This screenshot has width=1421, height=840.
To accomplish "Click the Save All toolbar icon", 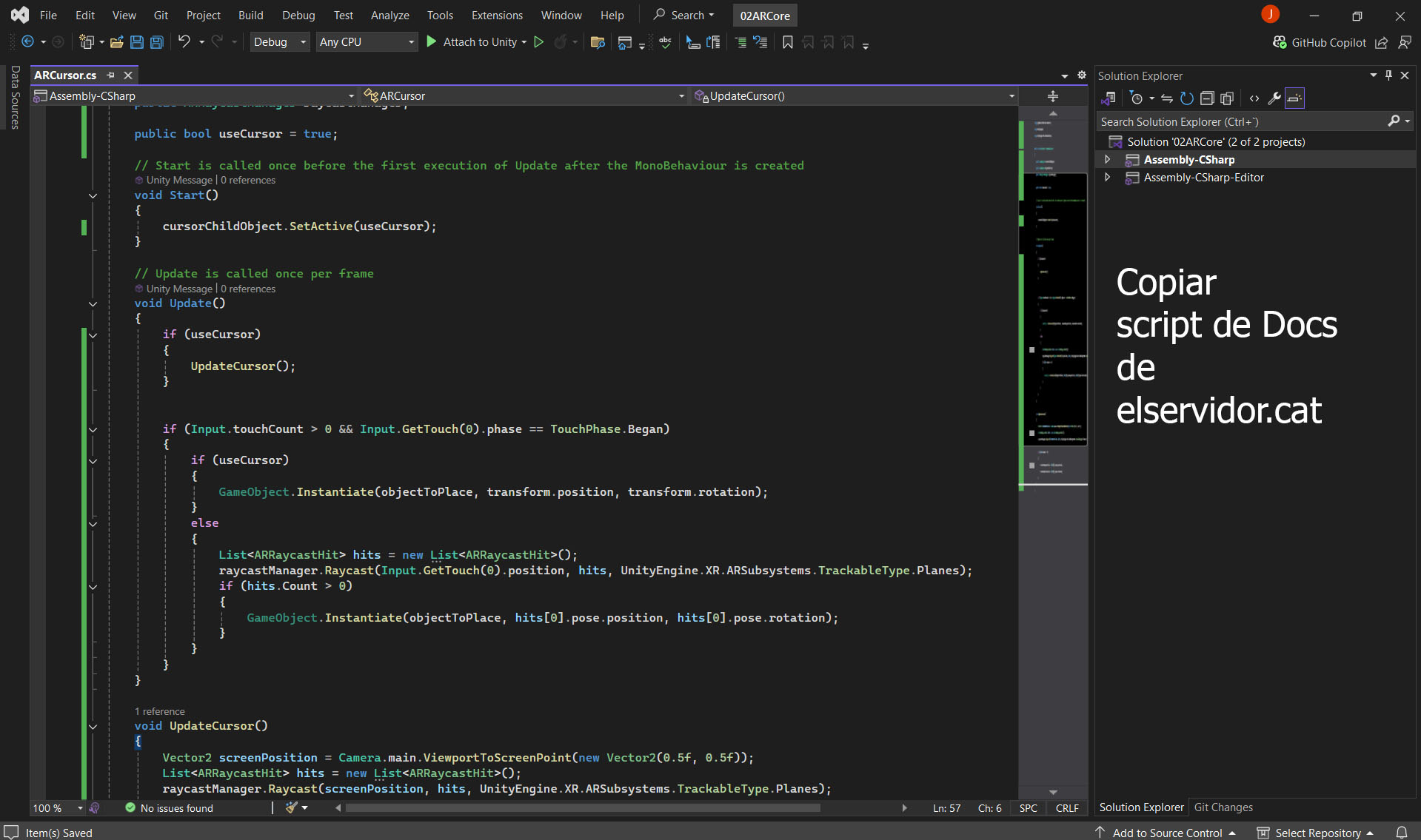I will point(157,42).
